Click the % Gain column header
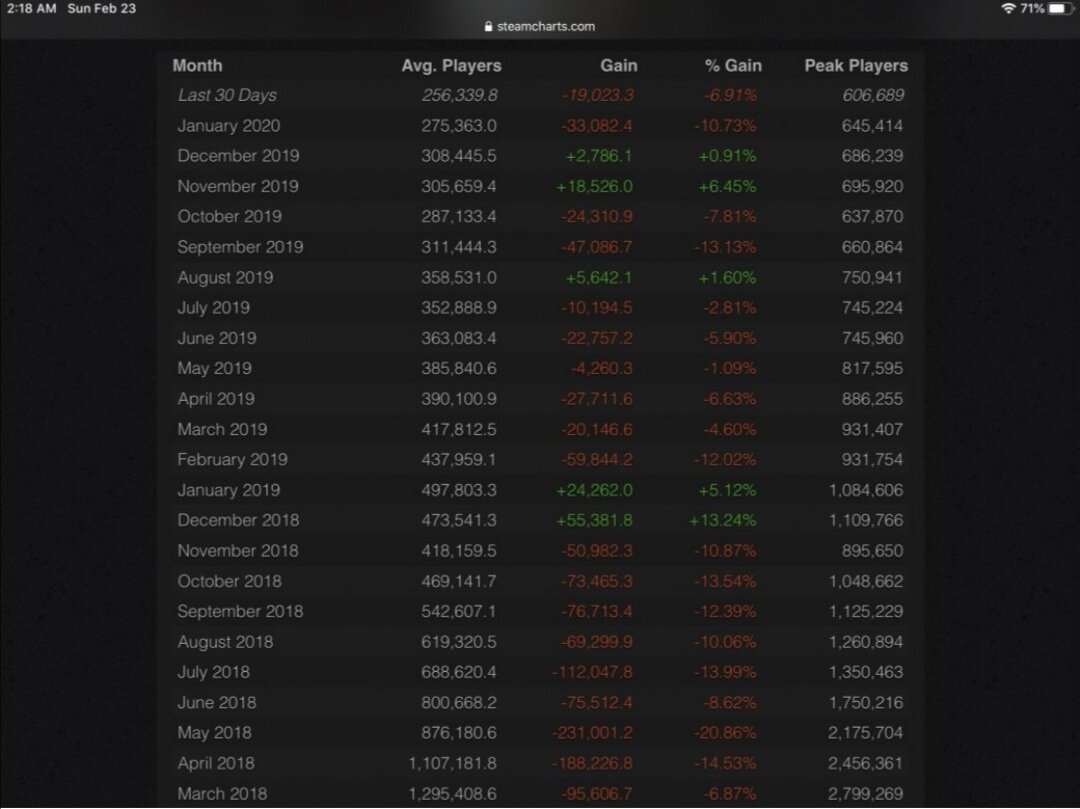Screen dimensions: 1080x809 [733, 66]
